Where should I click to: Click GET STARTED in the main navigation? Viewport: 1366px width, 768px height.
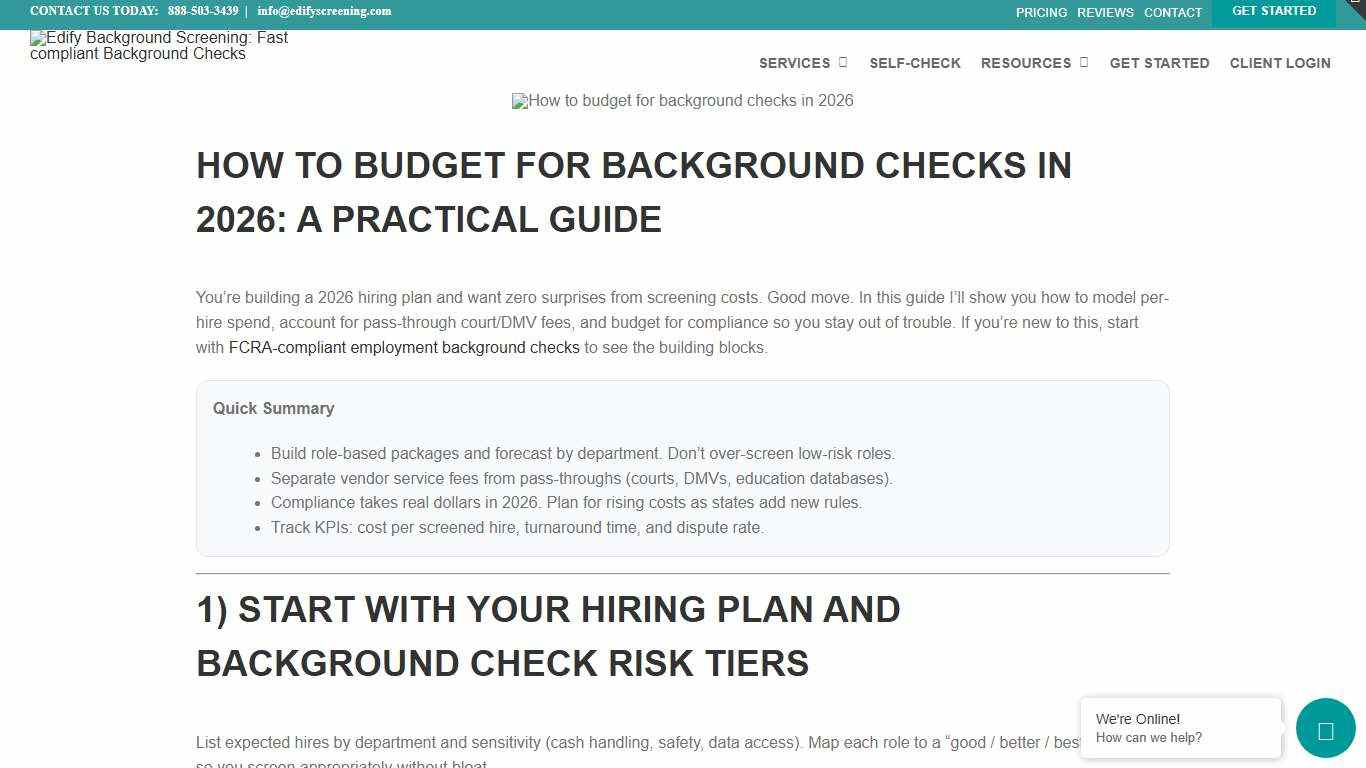tap(1159, 62)
